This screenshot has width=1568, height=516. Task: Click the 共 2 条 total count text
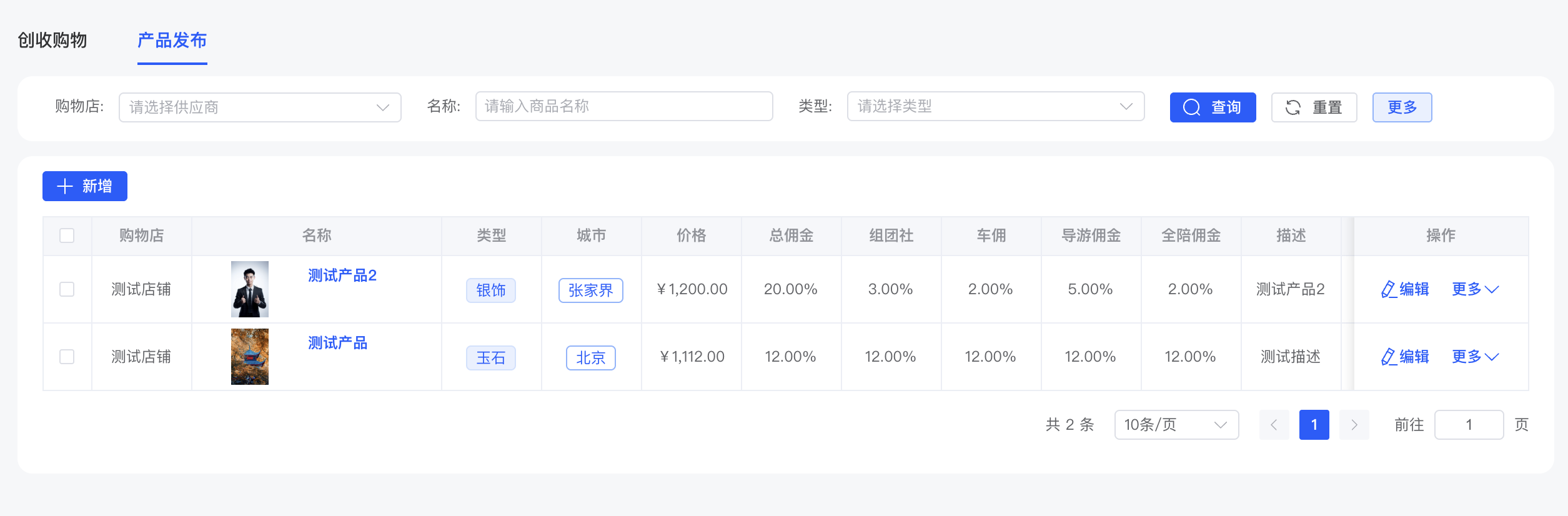click(1070, 425)
